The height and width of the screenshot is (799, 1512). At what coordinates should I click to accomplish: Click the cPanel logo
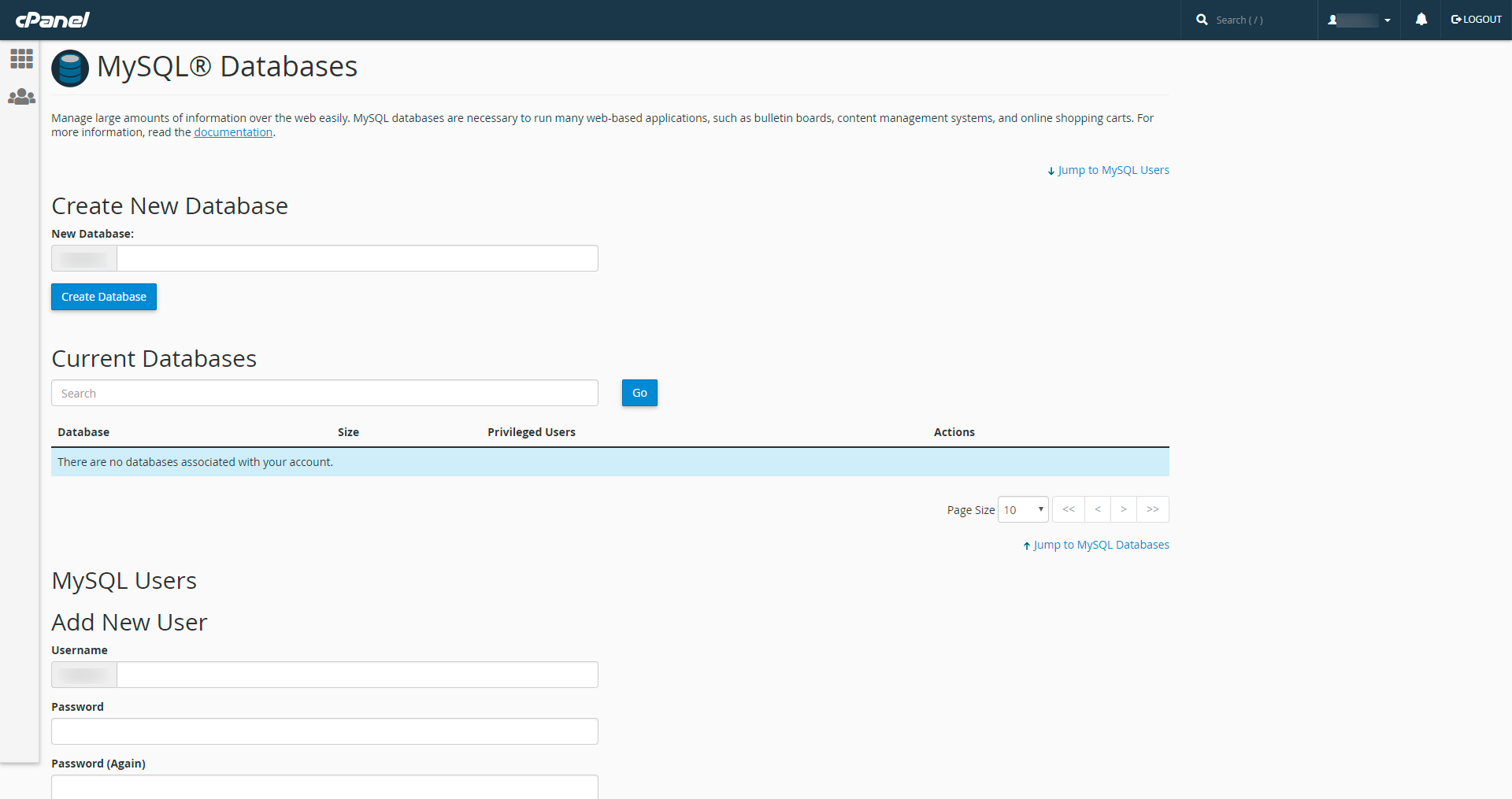coord(52,20)
